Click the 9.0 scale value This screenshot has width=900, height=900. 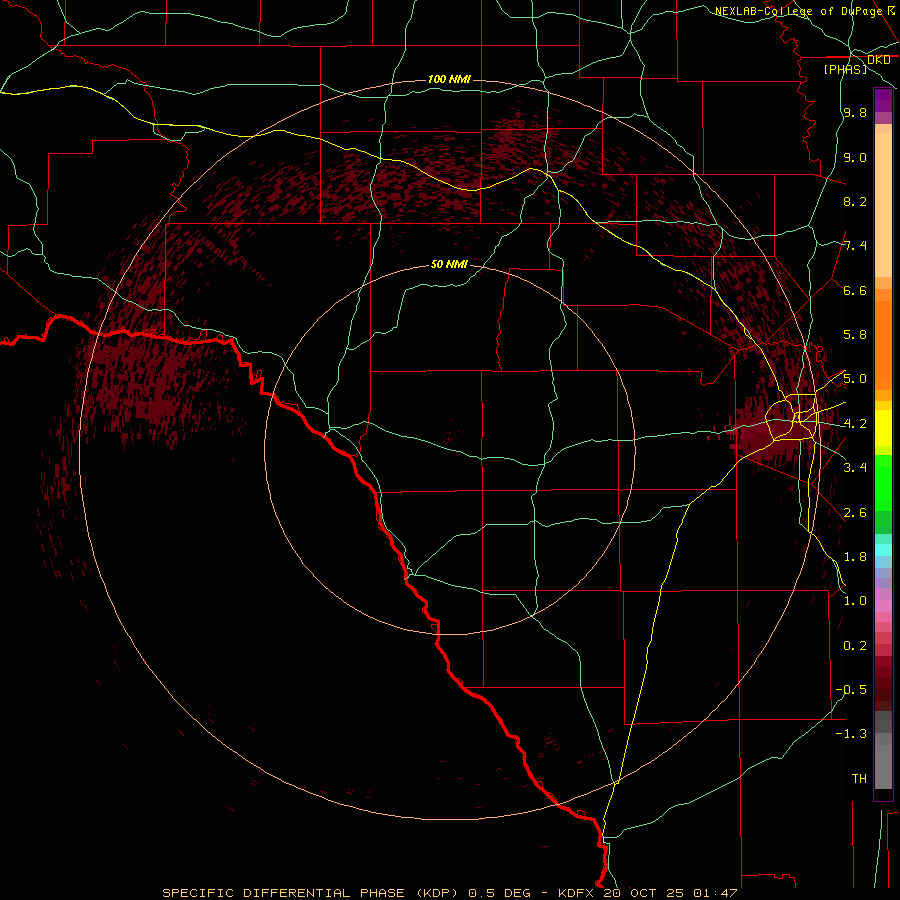[855, 157]
